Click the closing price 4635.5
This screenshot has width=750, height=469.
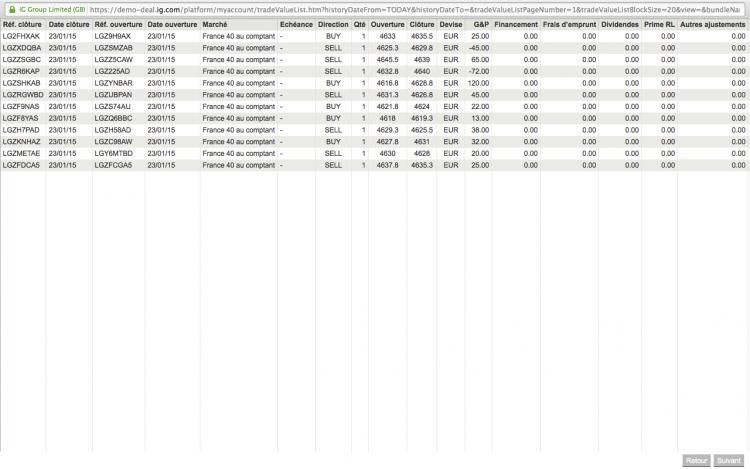421,36
